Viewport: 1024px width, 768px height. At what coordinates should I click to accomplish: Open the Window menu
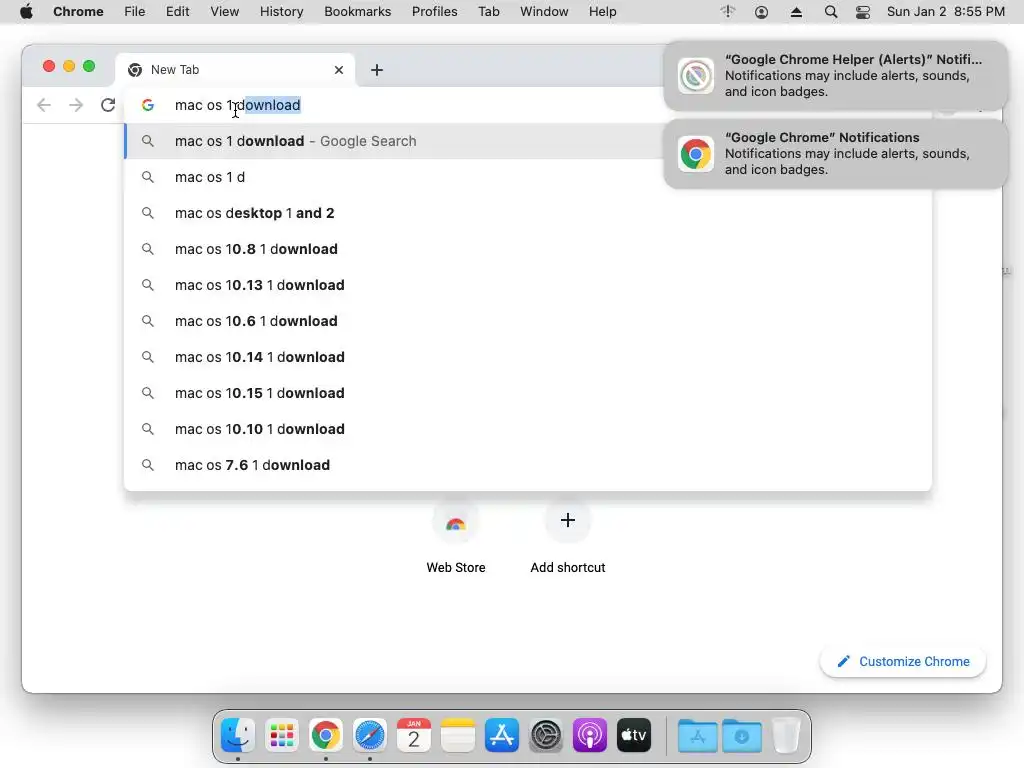pyautogui.click(x=544, y=12)
